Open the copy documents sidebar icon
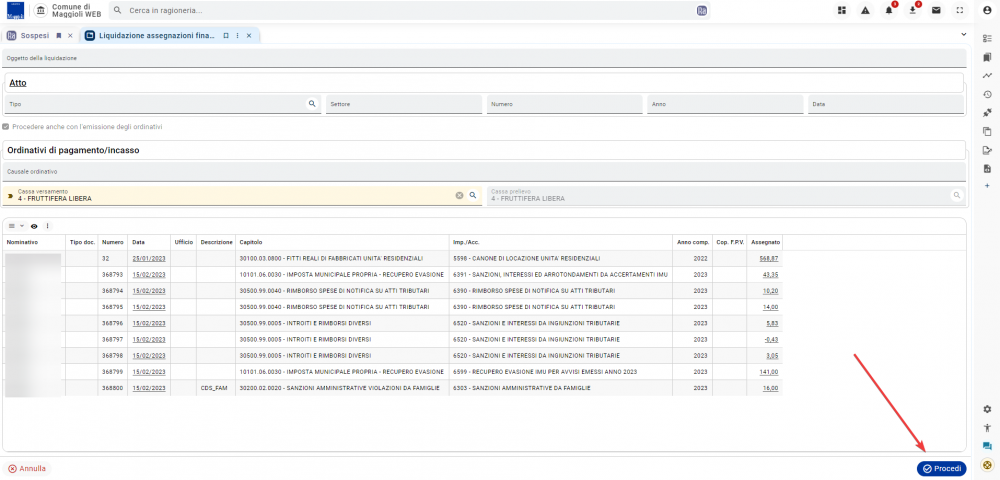This screenshot has height=480, width=1000. [x=987, y=131]
